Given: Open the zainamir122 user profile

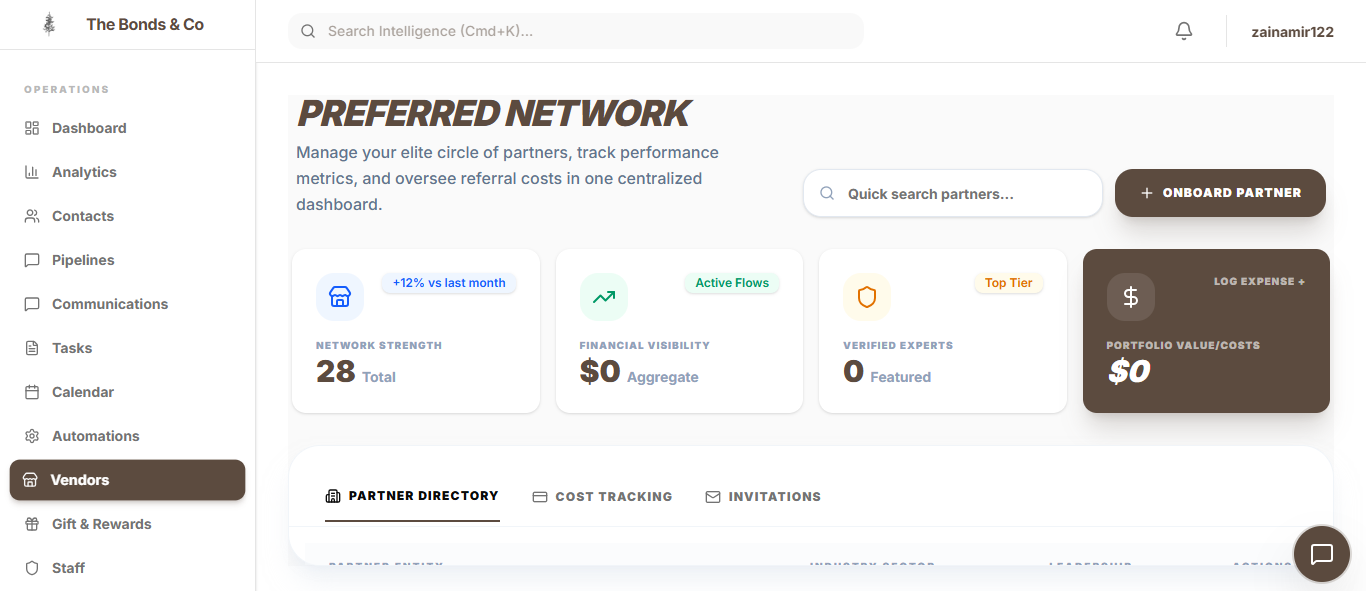Looking at the screenshot, I should pos(1292,31).
